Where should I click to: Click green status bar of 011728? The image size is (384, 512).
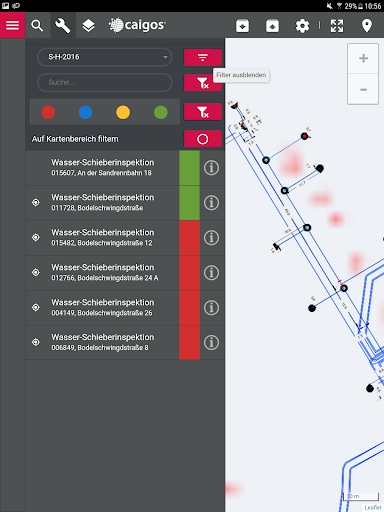point(189,203)
